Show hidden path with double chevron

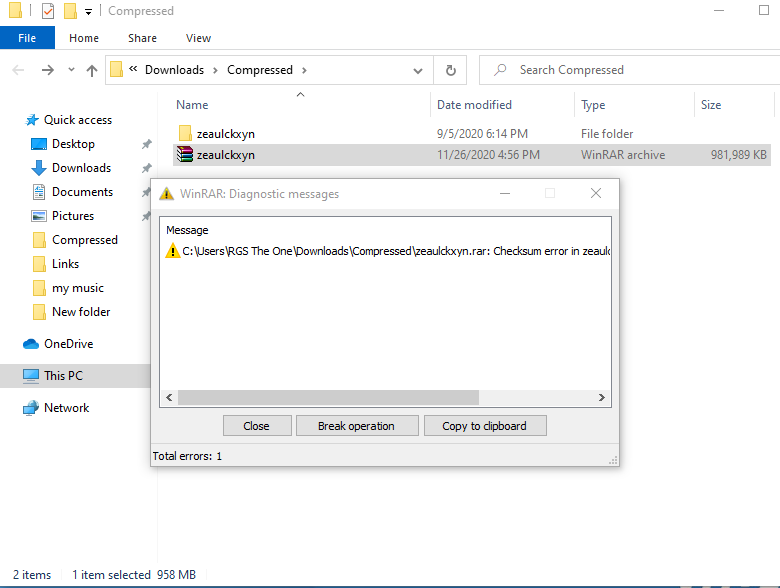[x=133, y=69]
